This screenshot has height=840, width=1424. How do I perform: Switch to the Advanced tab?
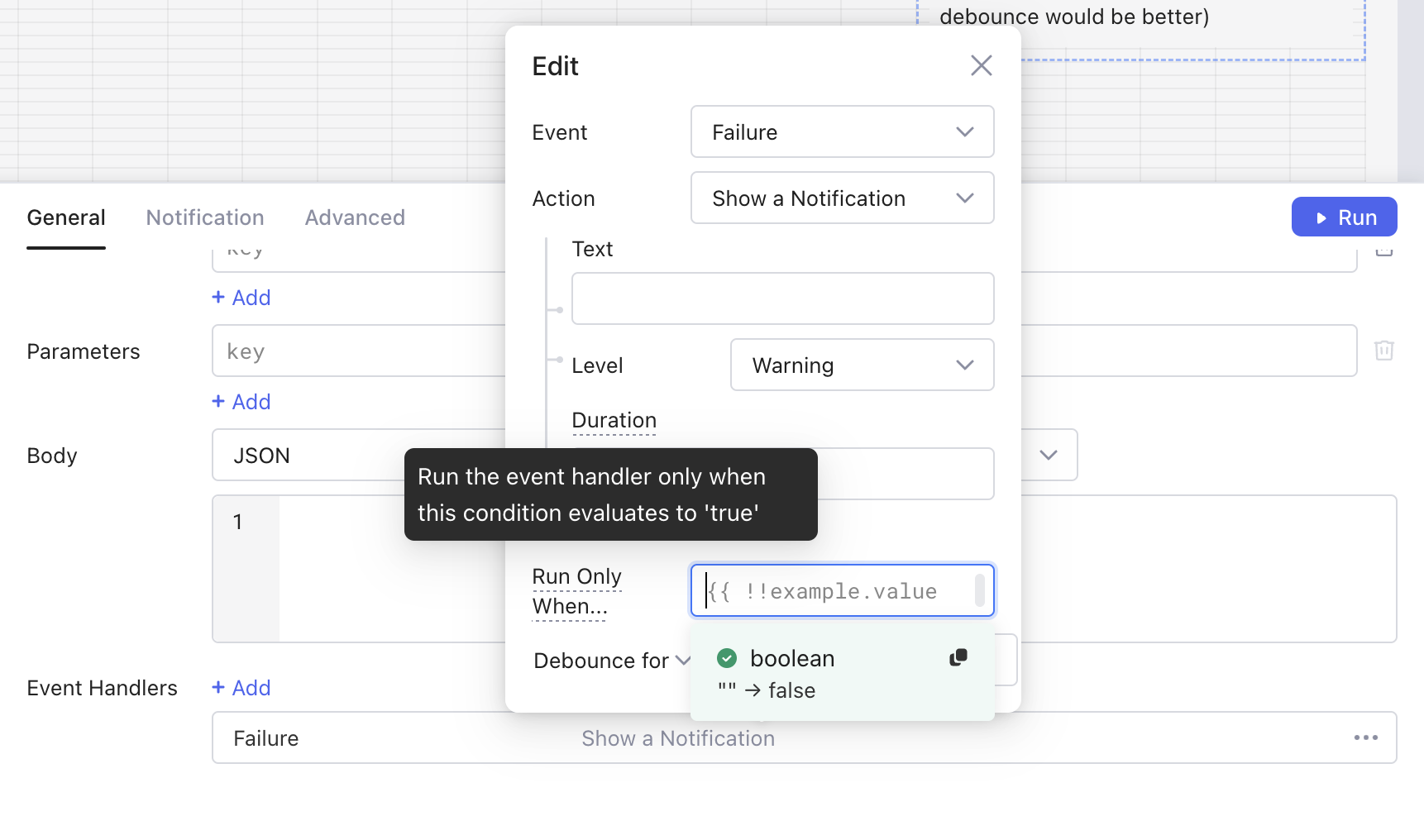pyautogui.click(x=355, y=217)
